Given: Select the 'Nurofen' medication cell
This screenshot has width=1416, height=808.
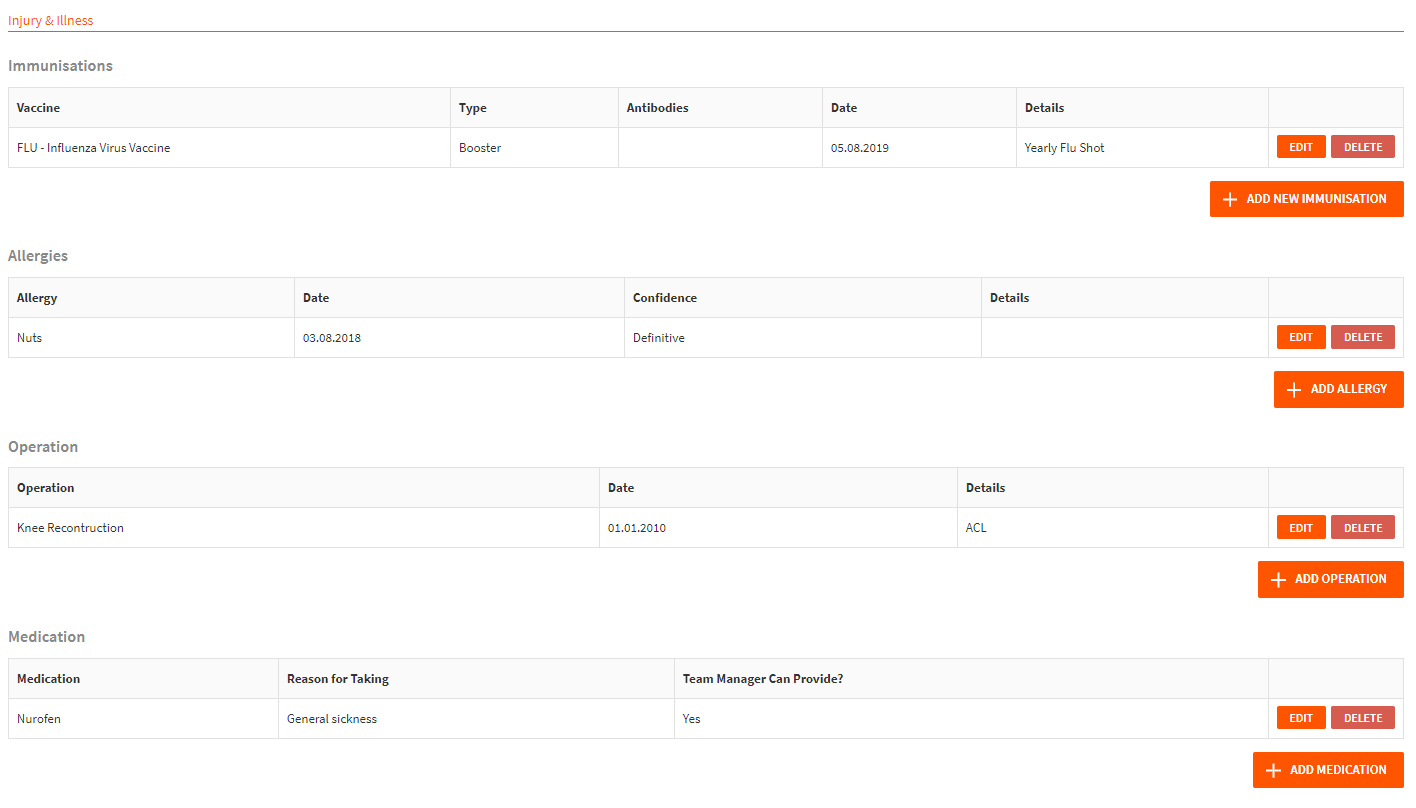Looking at the screenshot, I should pyautogui.click(x=144, y=719).
